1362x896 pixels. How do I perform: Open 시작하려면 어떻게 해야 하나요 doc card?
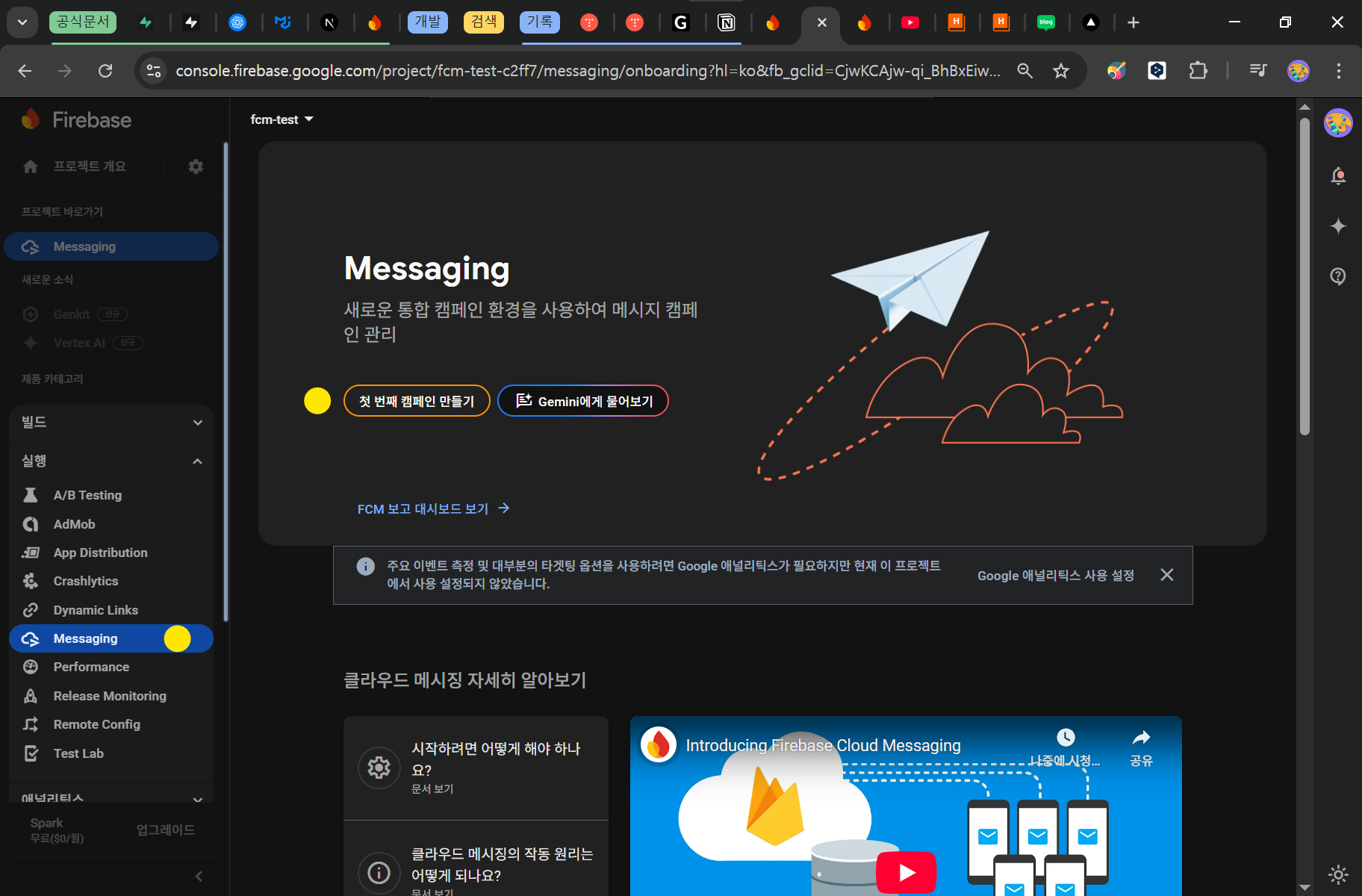(x=476, y=768)
